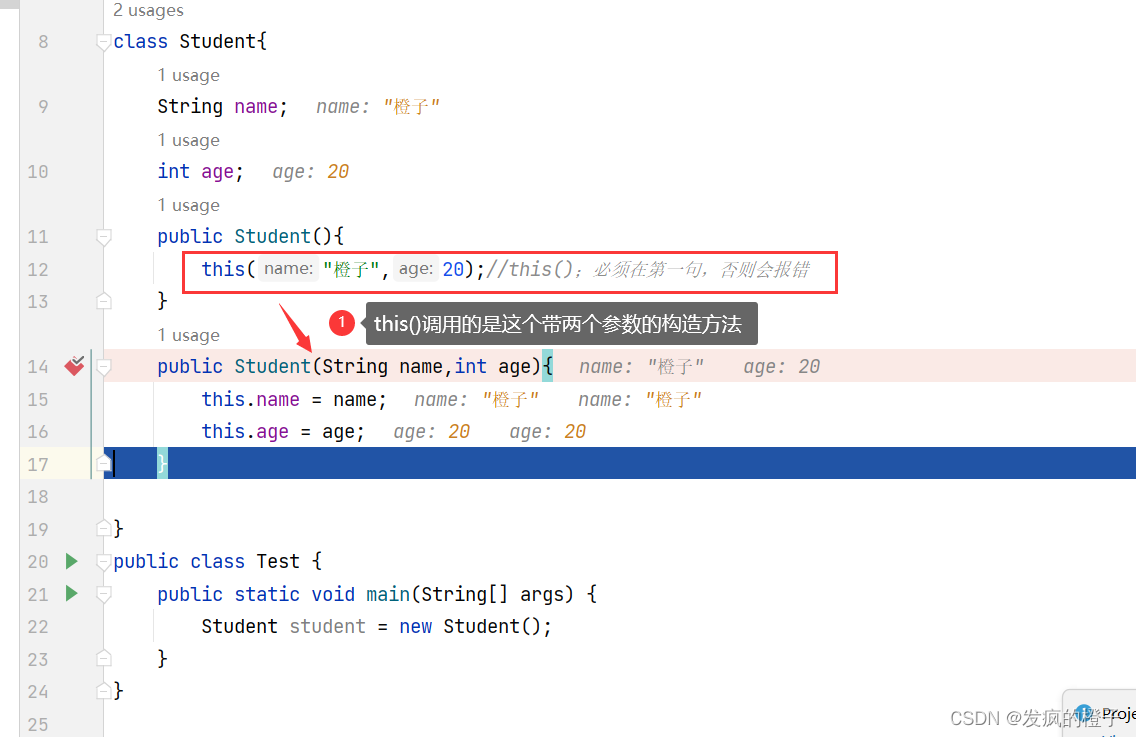
Task: Fold the no-argument Student() constructor
Action: click(x=103, y=236)
